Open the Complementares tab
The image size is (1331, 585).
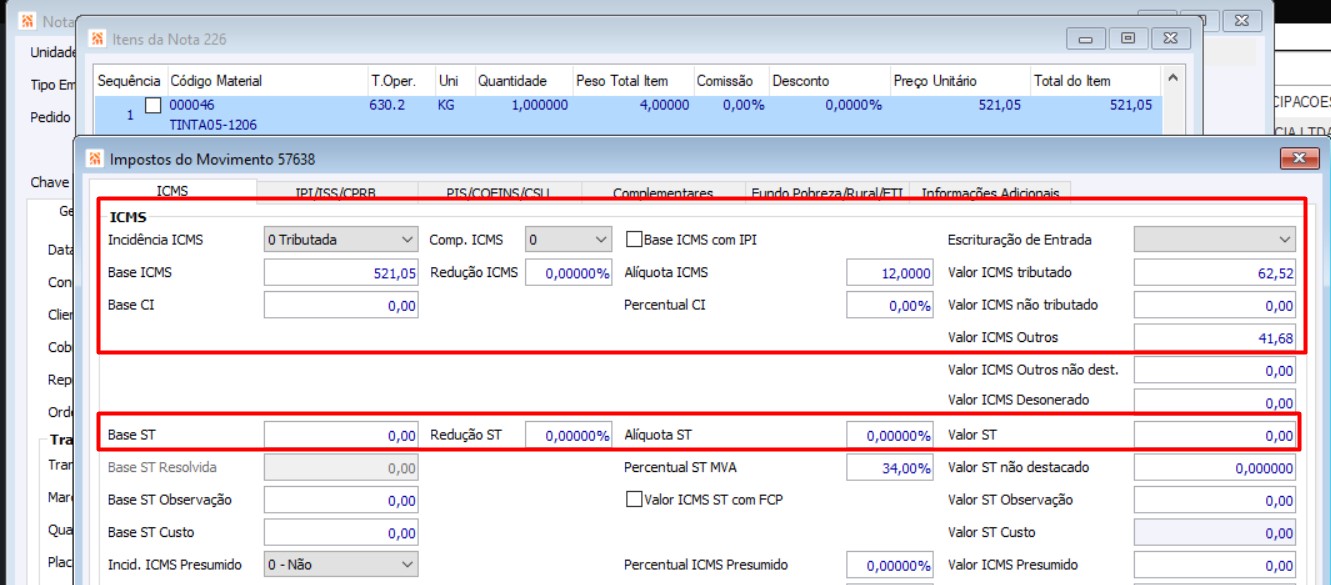663,192
